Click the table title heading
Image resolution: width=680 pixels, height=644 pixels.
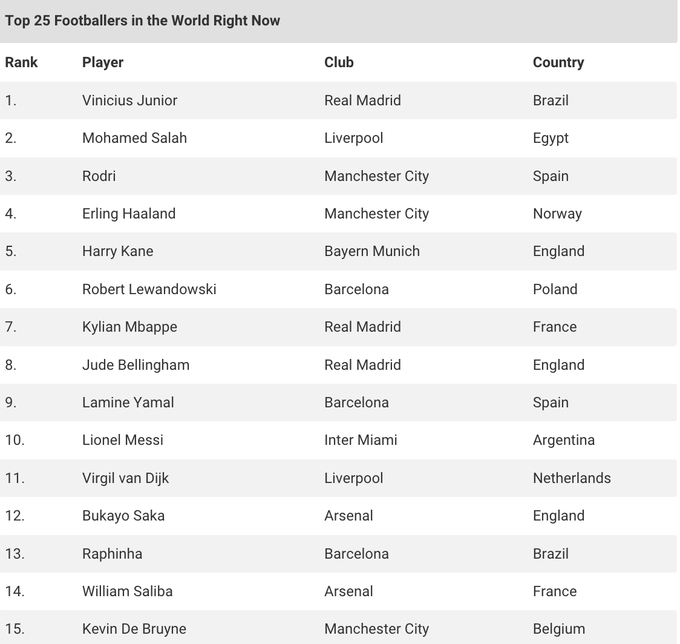143,20
